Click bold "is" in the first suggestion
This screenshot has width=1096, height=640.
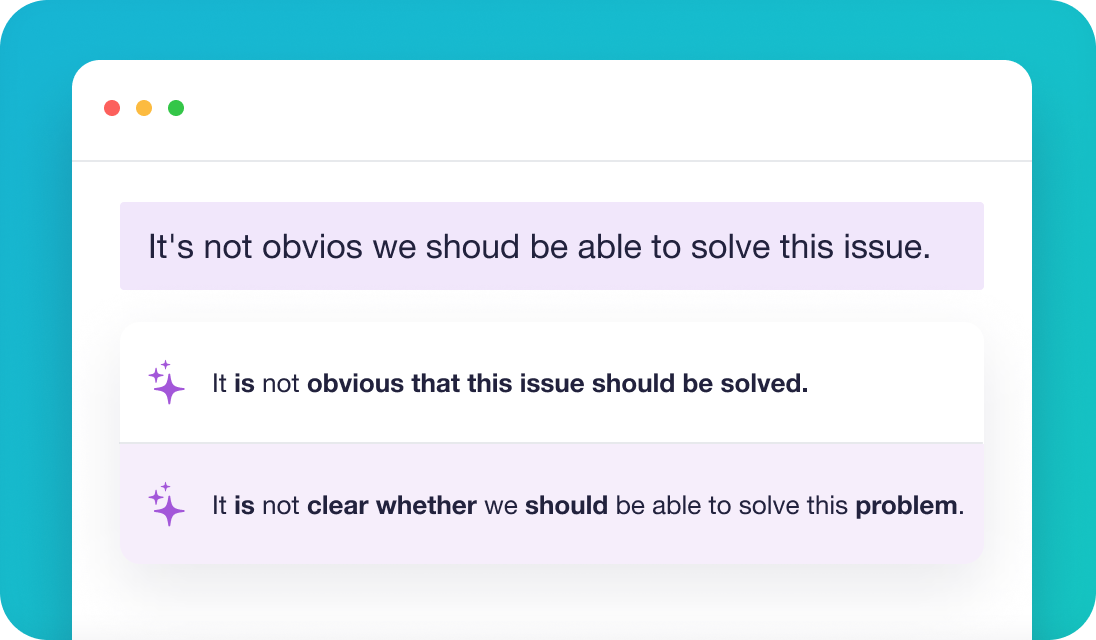point(244,384)
